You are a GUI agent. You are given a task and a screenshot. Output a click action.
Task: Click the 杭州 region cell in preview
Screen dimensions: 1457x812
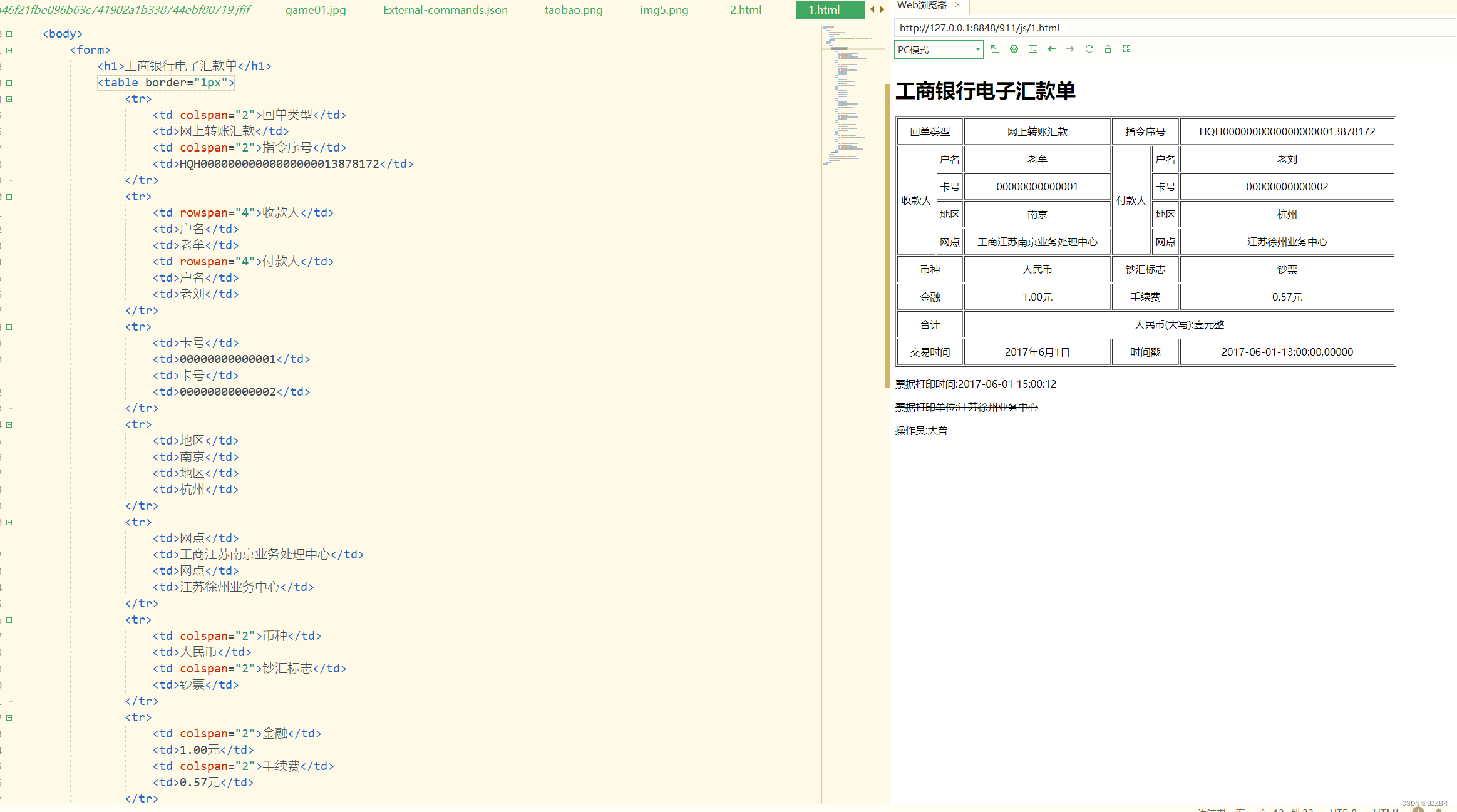(1287, 214)
